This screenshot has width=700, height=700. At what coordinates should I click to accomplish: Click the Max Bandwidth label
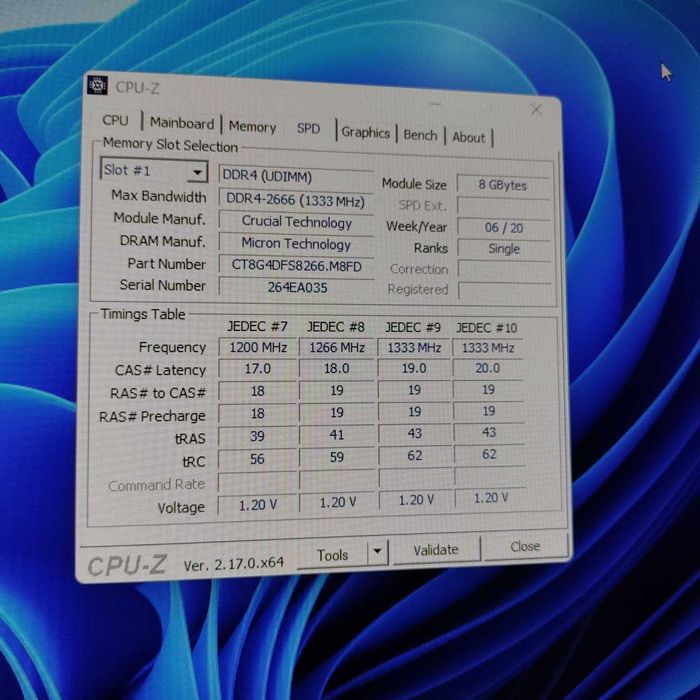pyautogui.click(x=158, y=196)
